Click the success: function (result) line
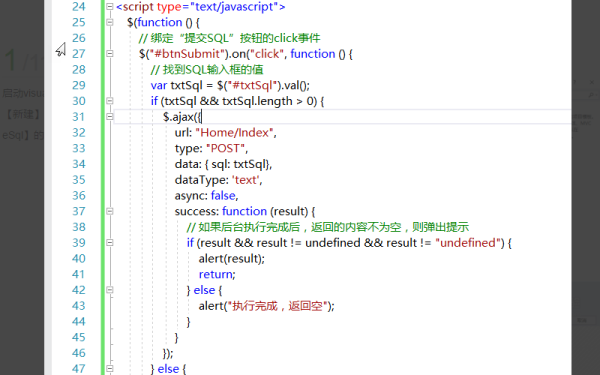 pos(245,211)
